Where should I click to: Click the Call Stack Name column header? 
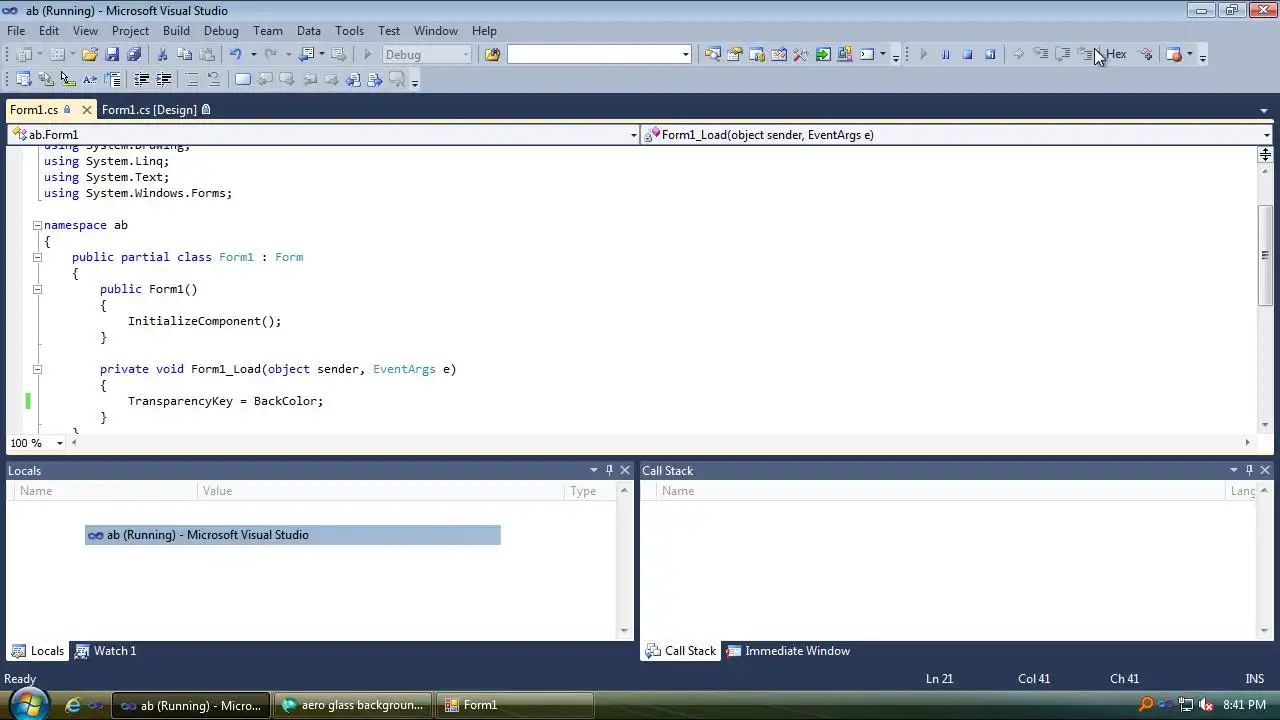940,491
